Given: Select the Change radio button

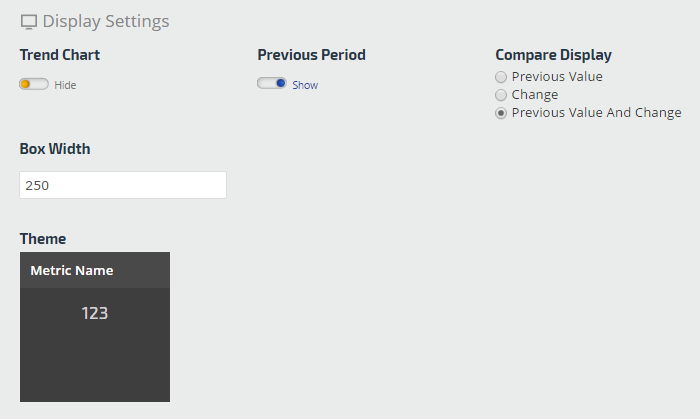Looking at the screenshot, I should 502,95.
